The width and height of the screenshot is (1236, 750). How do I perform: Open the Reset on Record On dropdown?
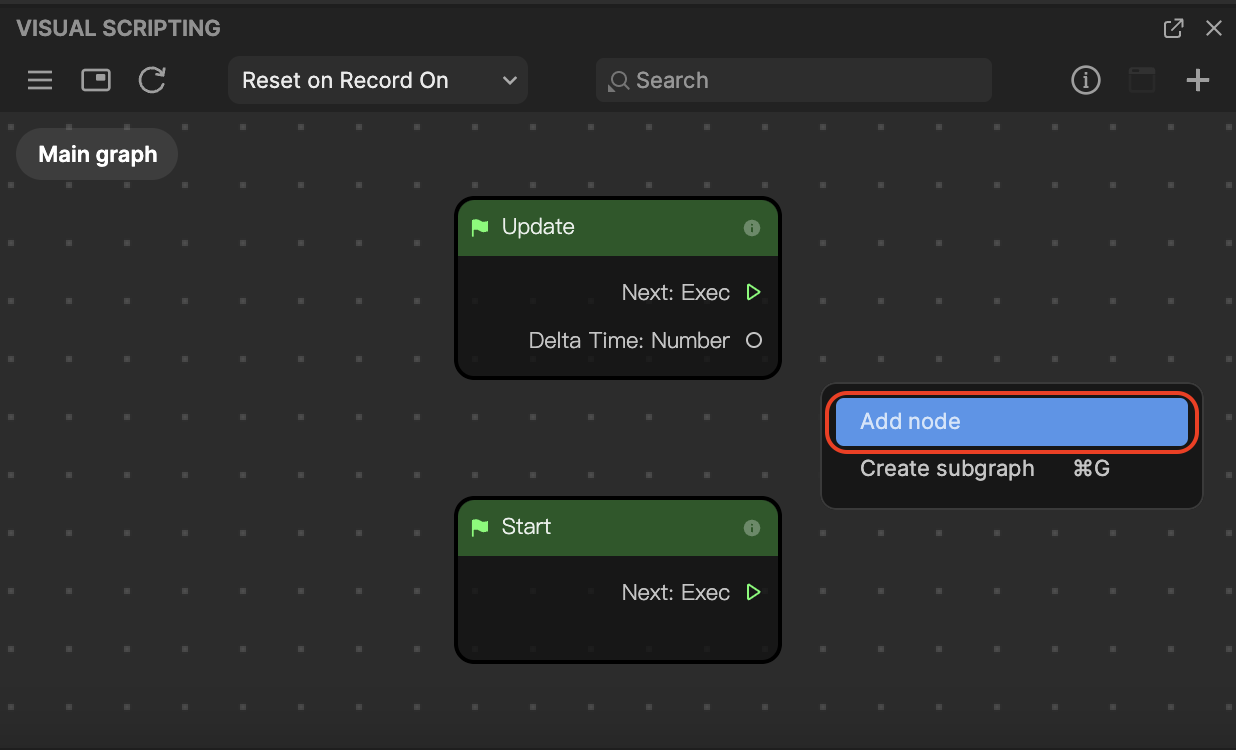coord(378,80)
